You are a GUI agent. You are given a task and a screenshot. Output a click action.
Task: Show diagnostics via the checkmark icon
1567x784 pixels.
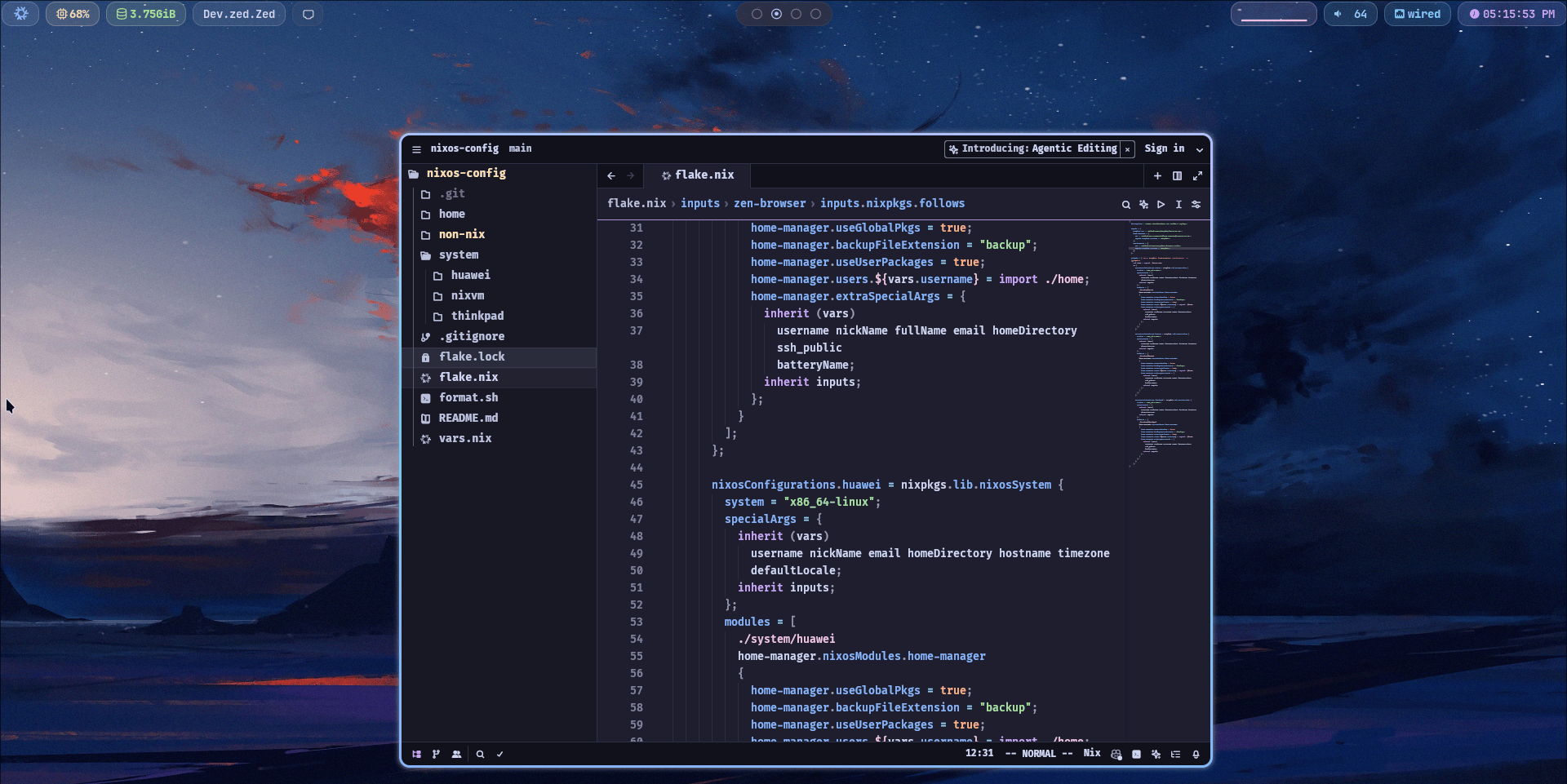[x=500, y=755]
